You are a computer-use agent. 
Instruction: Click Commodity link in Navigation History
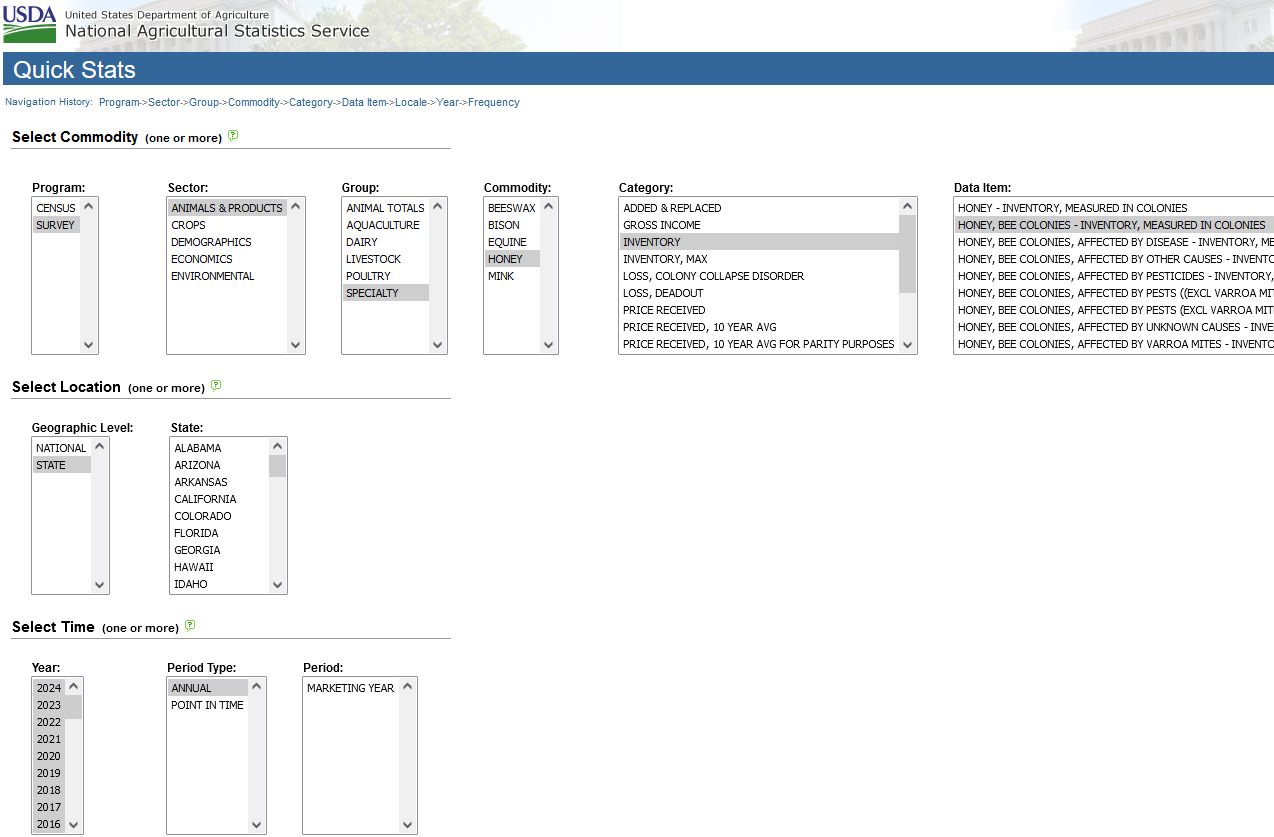point(254,102)
